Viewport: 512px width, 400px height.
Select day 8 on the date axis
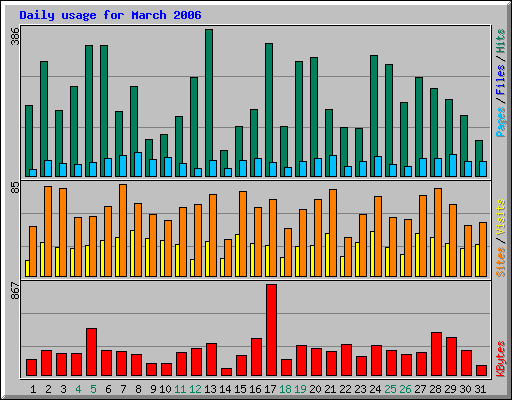138,389
